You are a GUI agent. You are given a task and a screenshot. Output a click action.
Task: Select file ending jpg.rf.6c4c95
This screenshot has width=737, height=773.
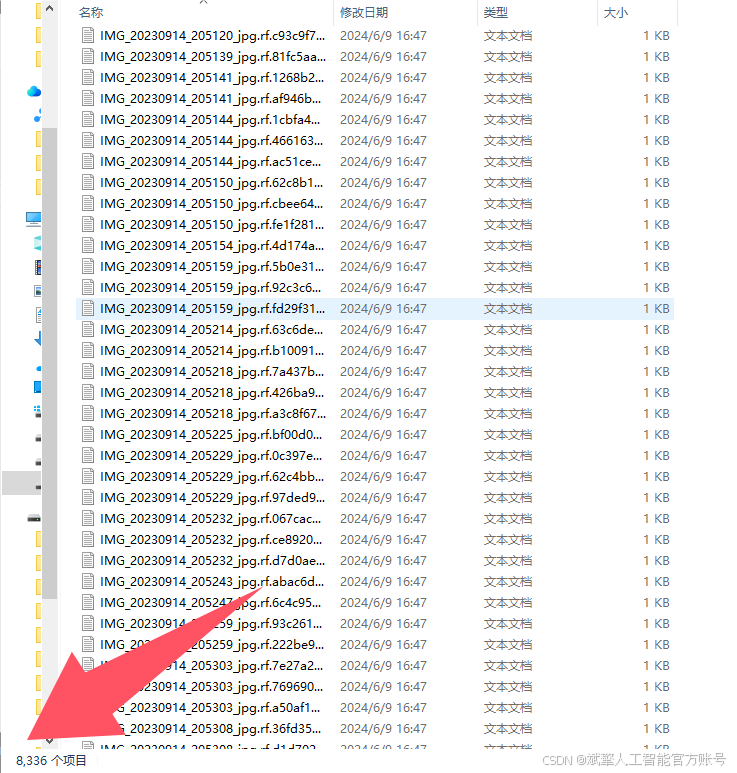point(375,602)
